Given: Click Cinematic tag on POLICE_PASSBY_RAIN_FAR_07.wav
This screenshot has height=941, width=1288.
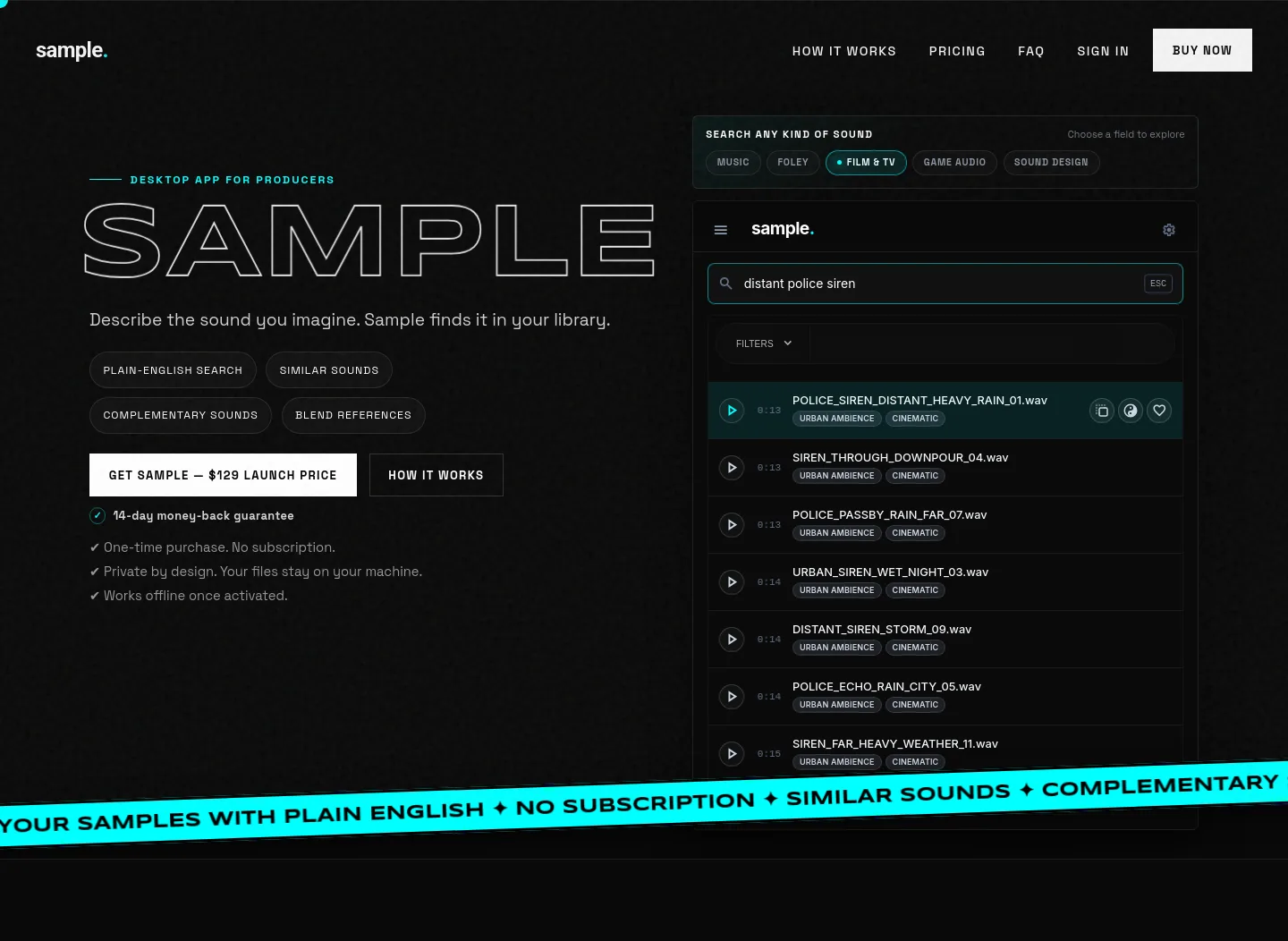Looking at the screenshot, I should (x=915, y=533).
